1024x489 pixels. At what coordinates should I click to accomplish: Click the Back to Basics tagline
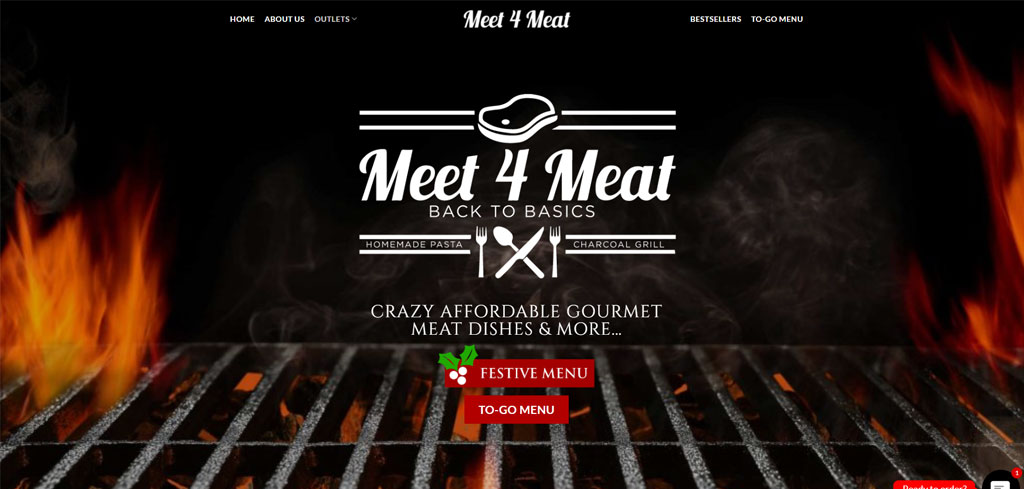coord(512,212)
